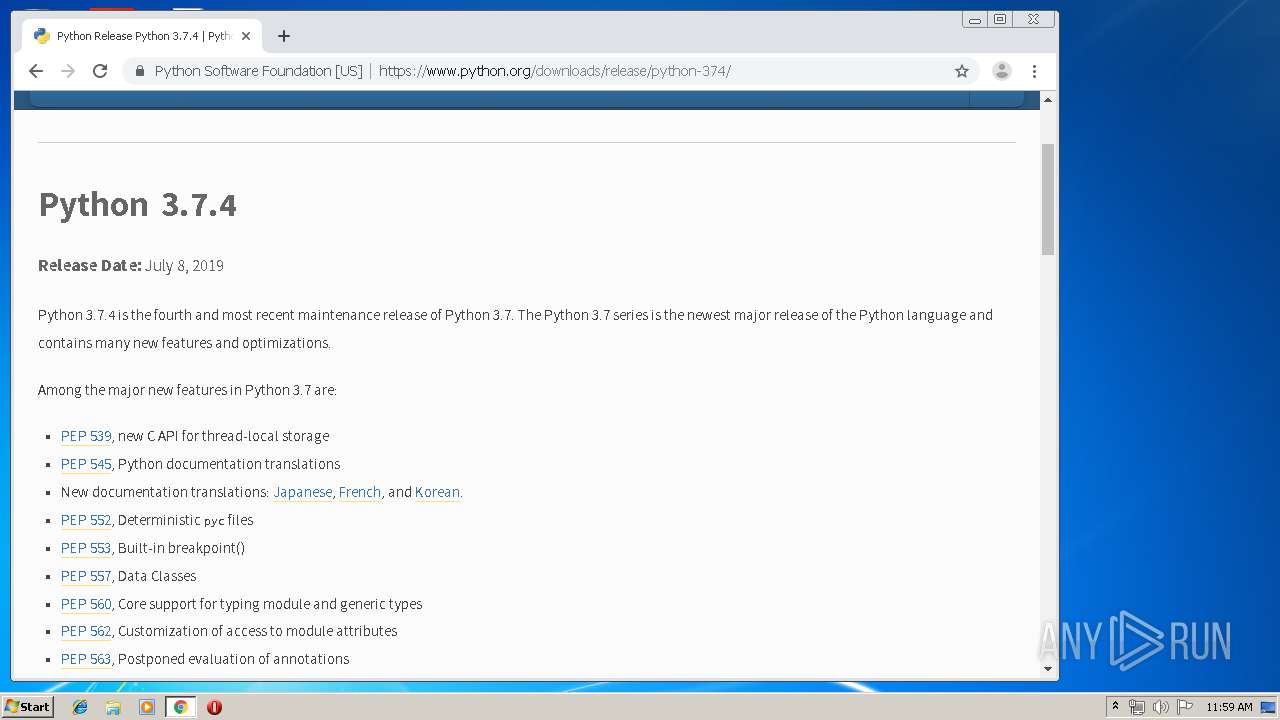Close the Python Release tab

[246, 36]
